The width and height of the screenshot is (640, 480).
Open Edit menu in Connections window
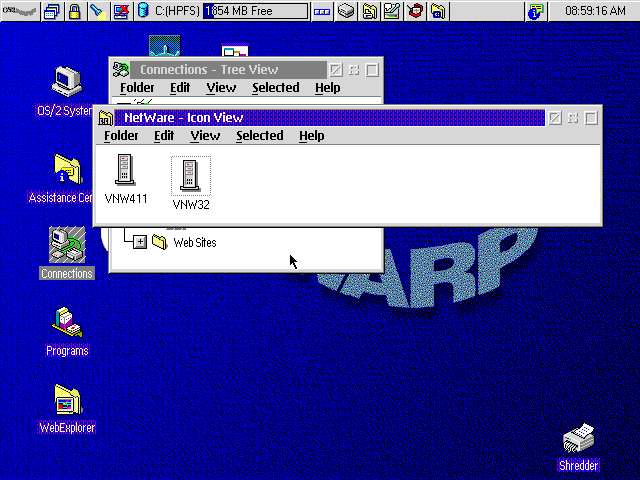coord(180,88)
